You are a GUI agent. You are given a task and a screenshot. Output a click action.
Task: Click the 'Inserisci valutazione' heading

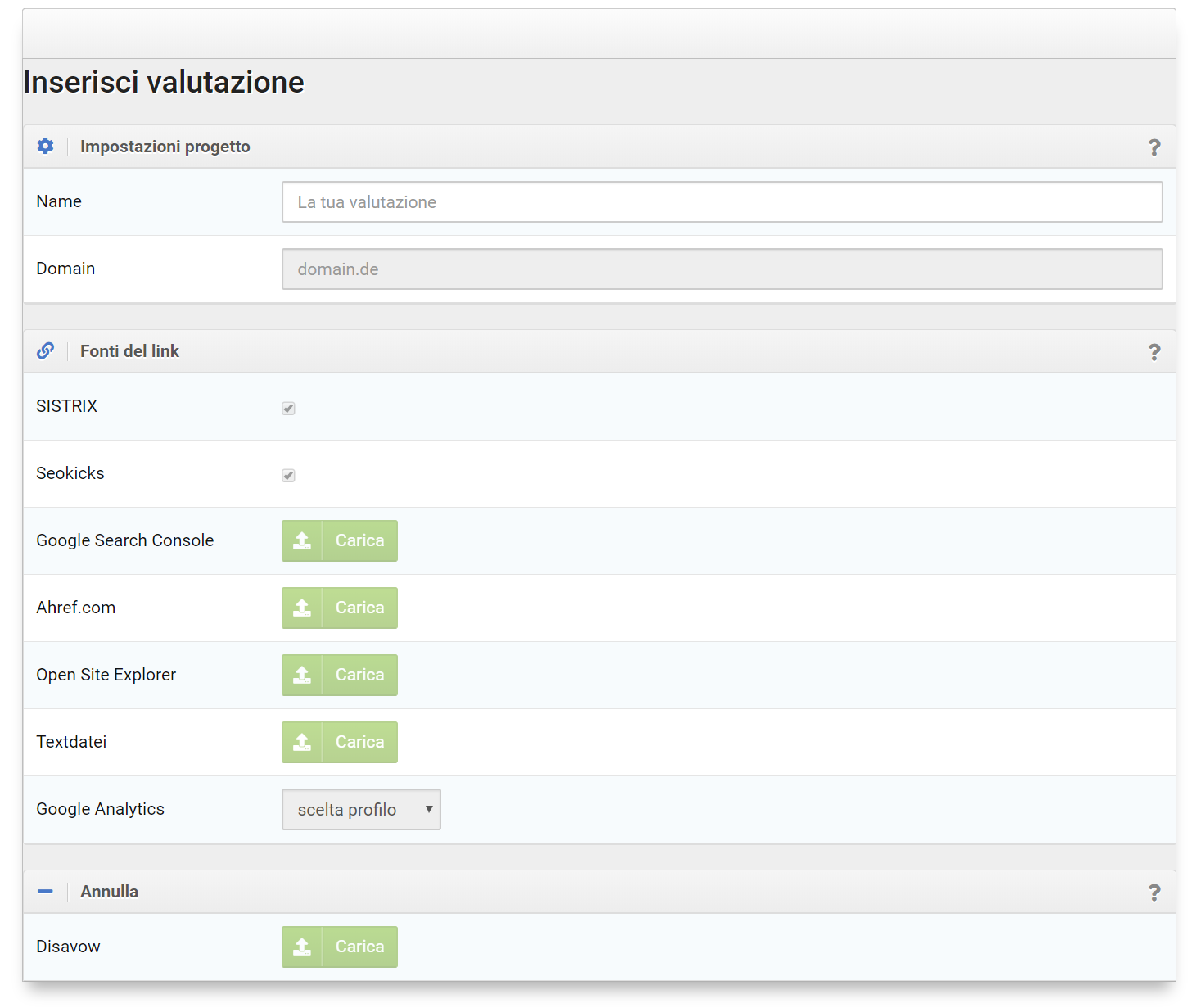164,82
